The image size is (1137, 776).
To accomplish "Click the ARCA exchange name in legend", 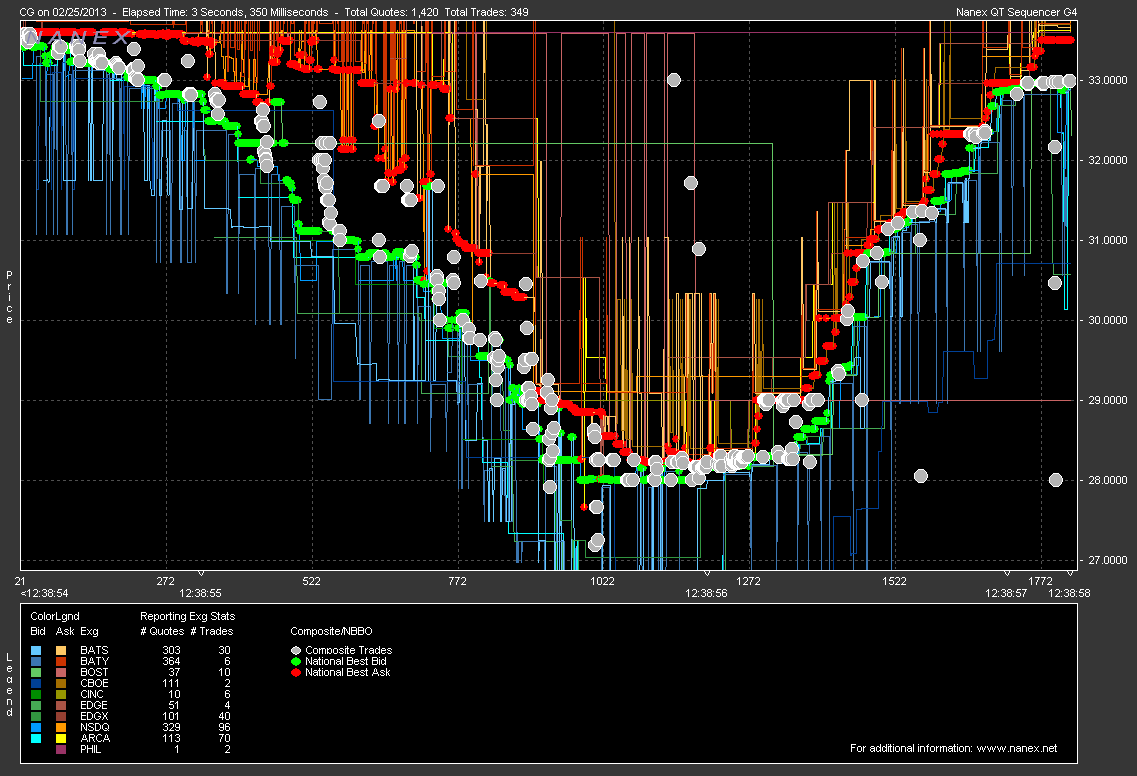I will (x=95, y=738).
